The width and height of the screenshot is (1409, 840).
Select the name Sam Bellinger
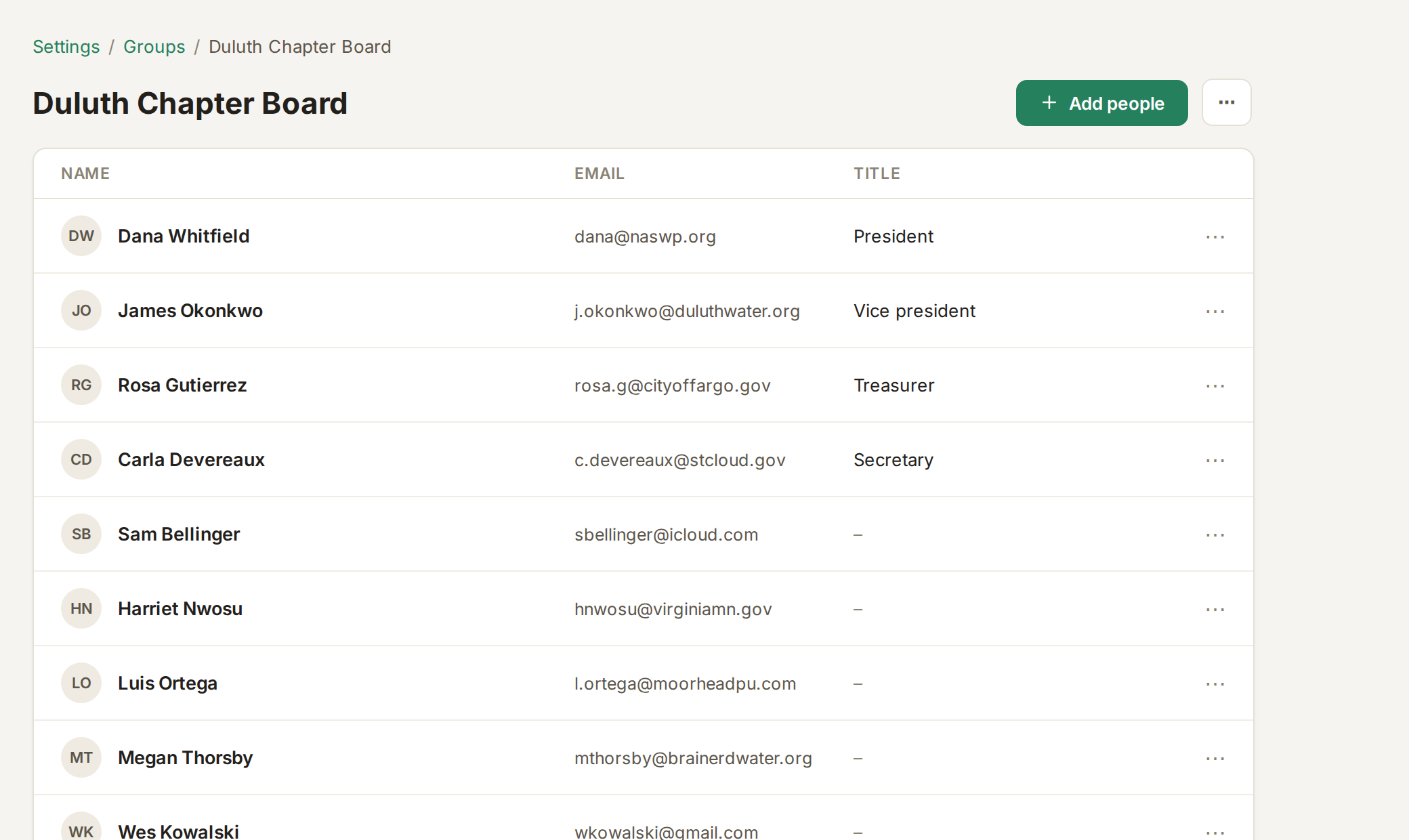click(x=179, y=534)
